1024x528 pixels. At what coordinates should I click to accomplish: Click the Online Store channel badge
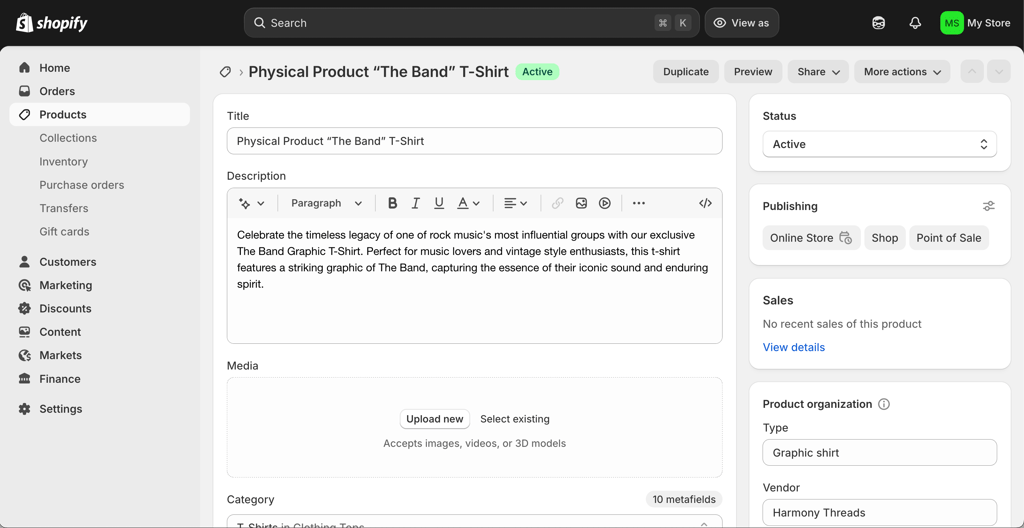811,238
